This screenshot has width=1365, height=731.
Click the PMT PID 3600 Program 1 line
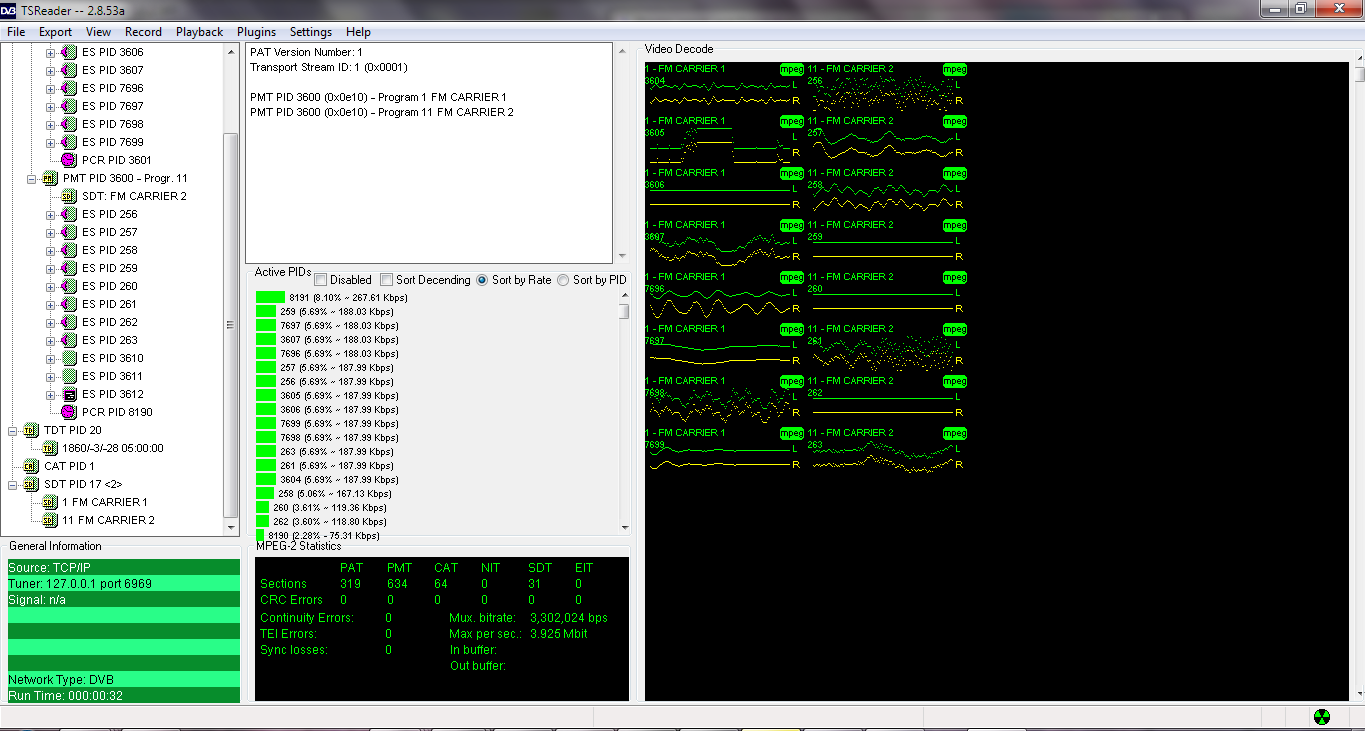tap(378, 97)
